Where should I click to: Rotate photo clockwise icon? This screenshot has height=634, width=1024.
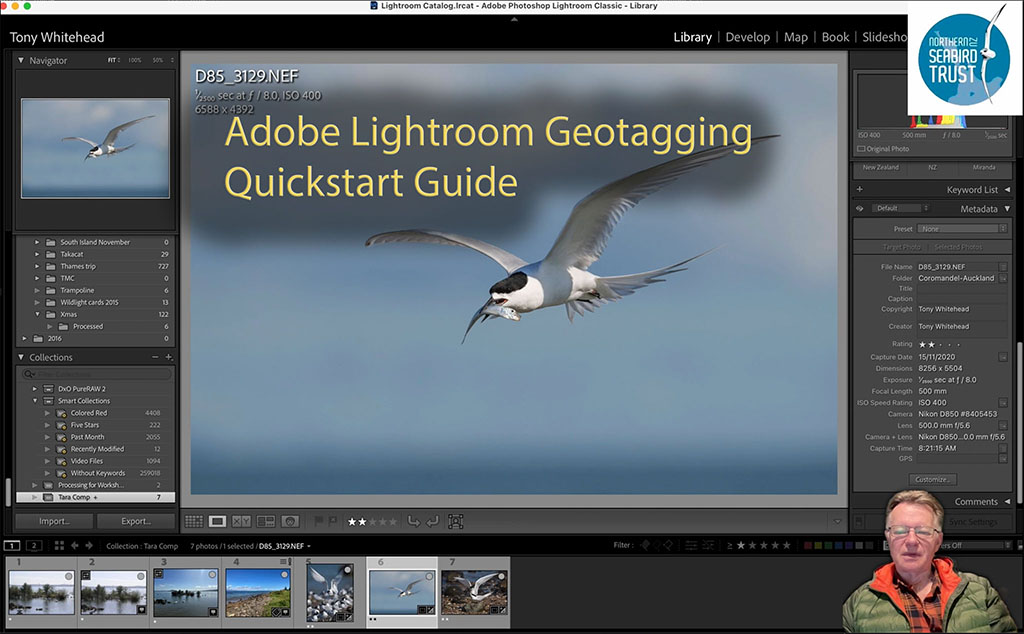[432, 521]
